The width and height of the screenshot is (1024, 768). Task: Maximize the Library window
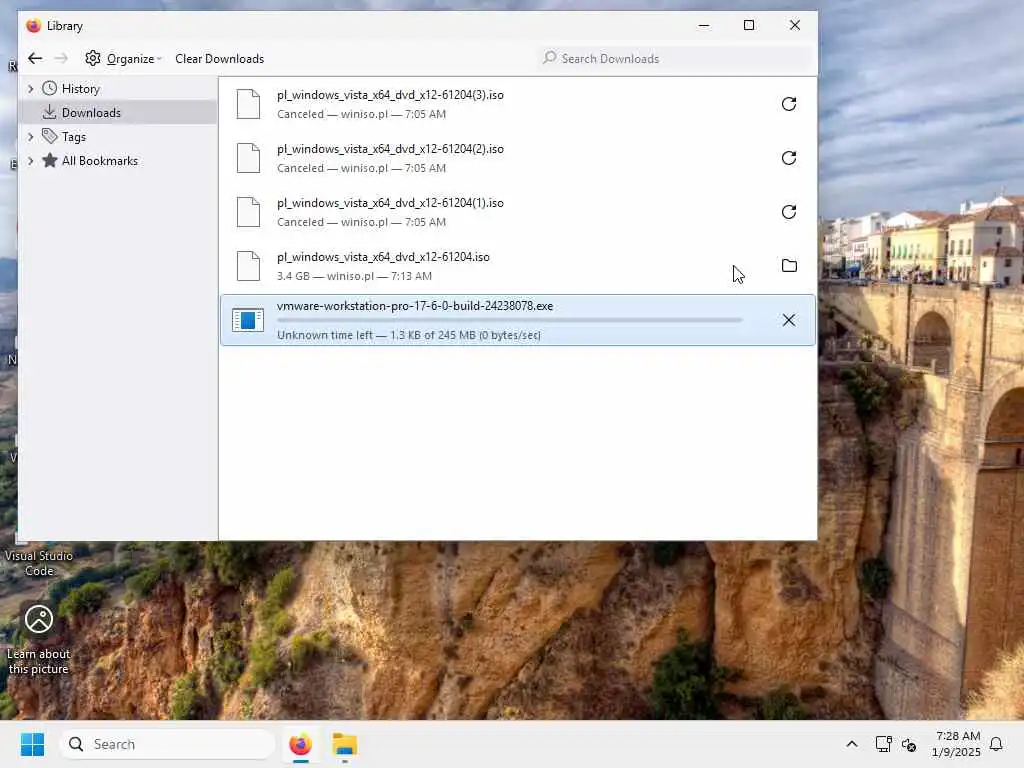tap(749, 25)
